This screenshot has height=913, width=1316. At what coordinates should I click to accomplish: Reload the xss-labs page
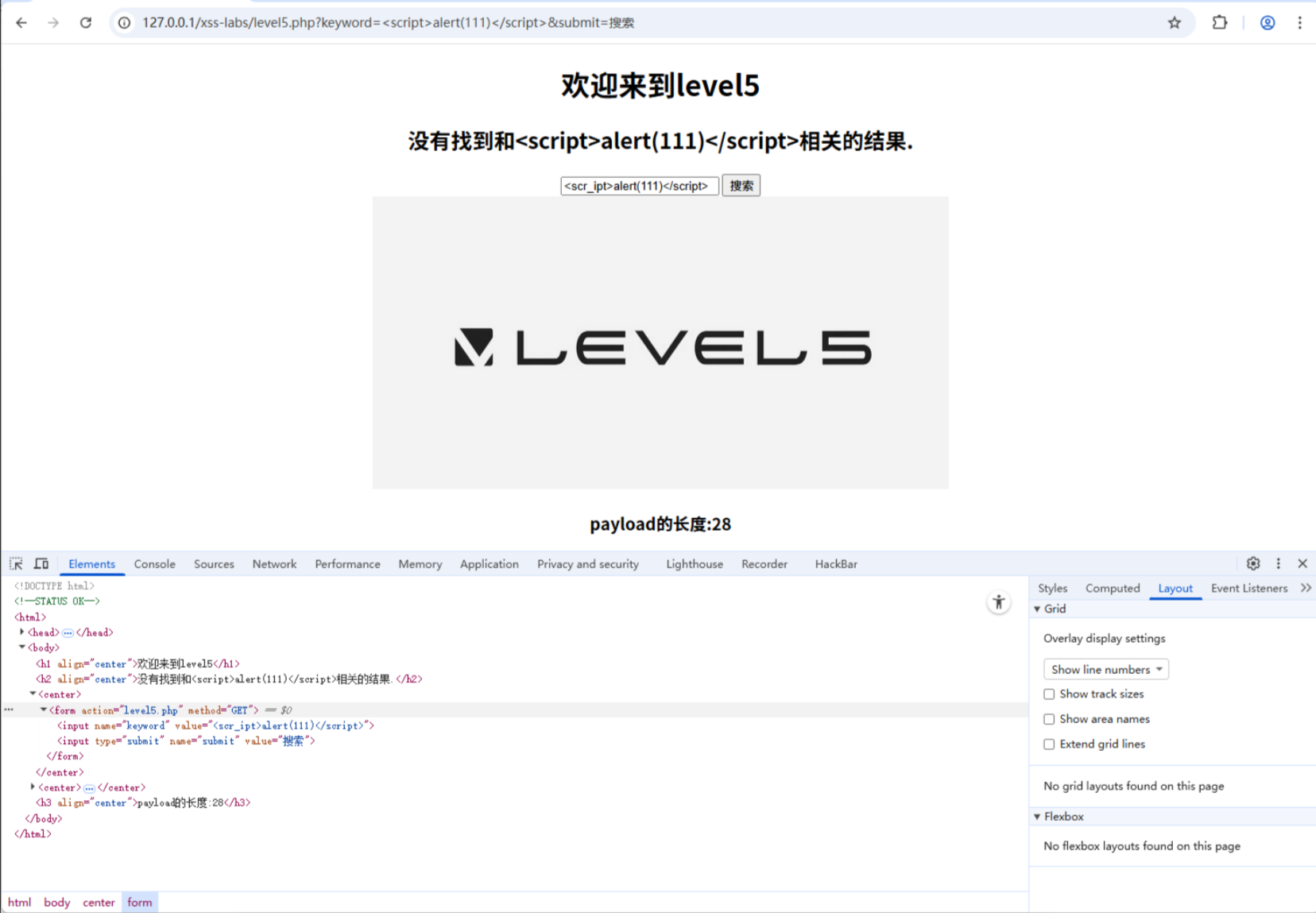pyautogui.click(x=86, y=22)
